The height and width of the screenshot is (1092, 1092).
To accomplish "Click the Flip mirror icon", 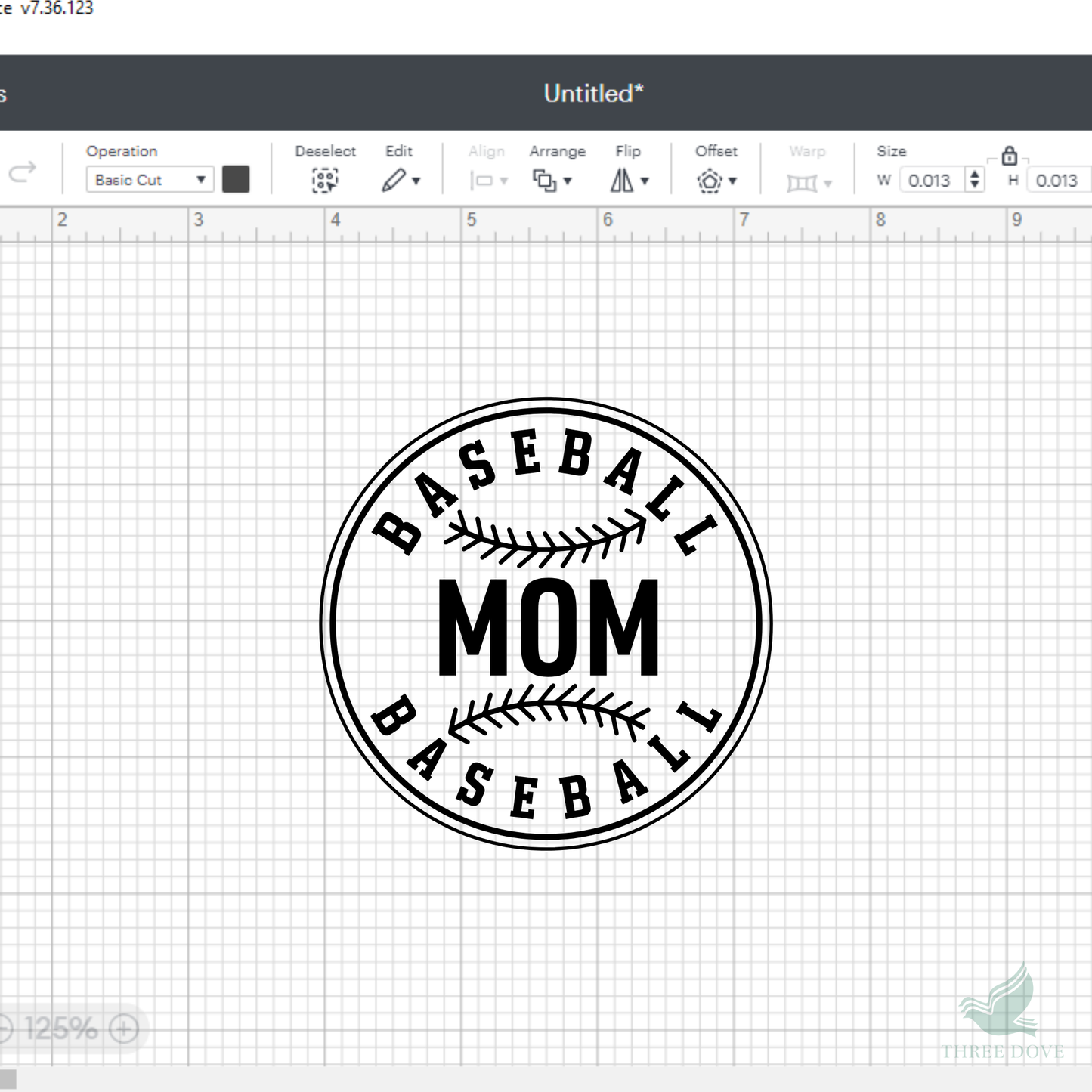I will [x=622, y=181].
